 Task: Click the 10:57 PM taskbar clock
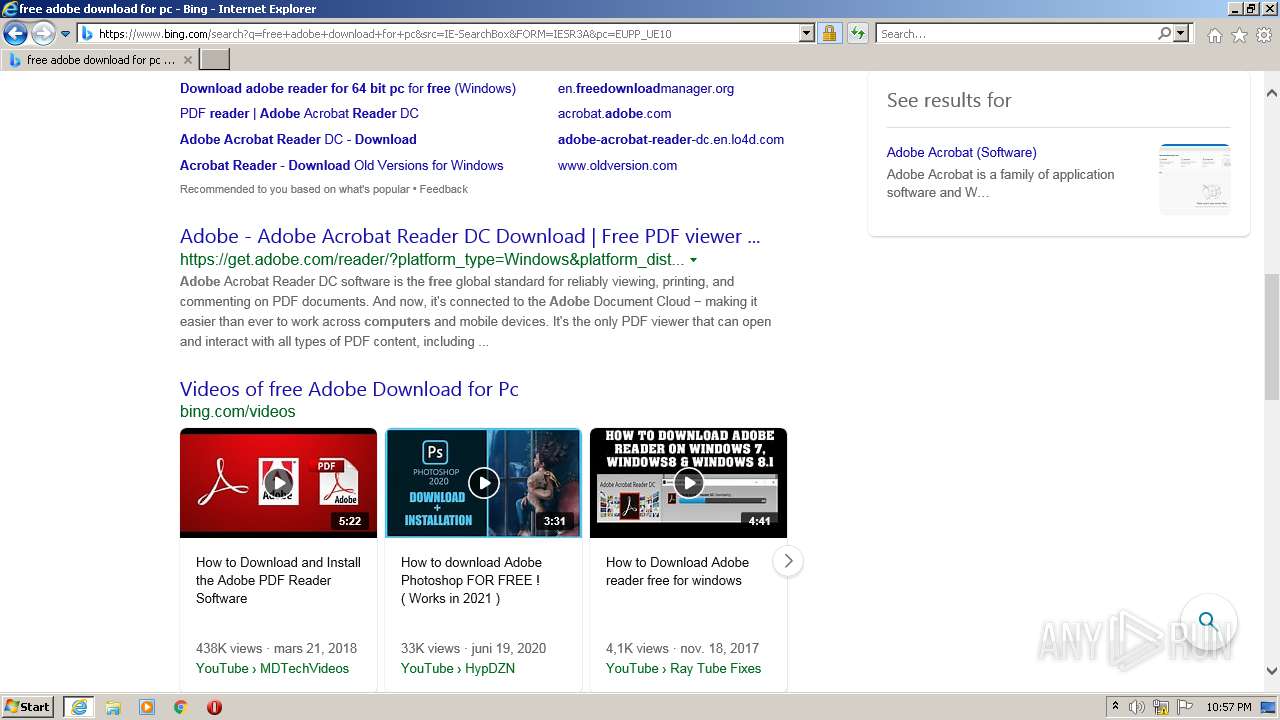coord(1229,707)
